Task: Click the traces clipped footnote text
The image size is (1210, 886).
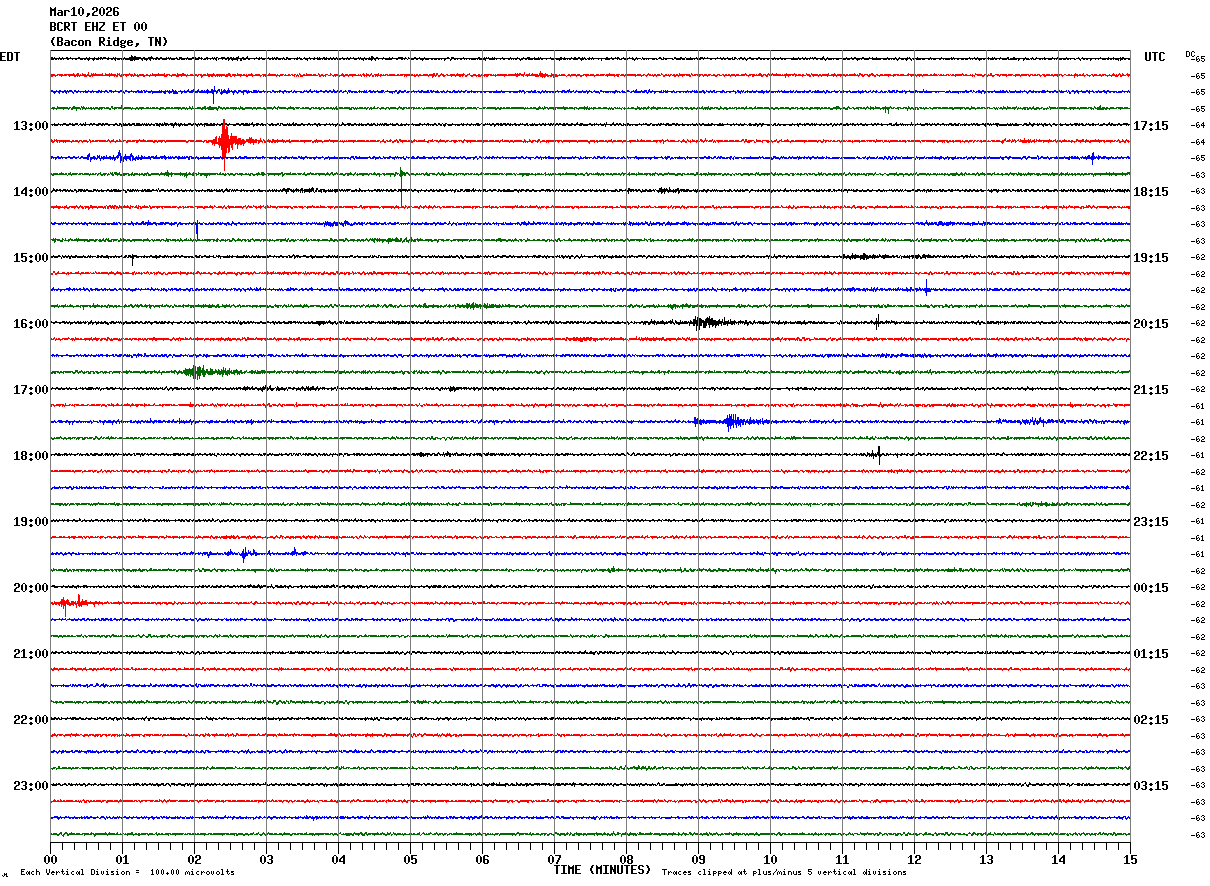Action: pos(784,872)
